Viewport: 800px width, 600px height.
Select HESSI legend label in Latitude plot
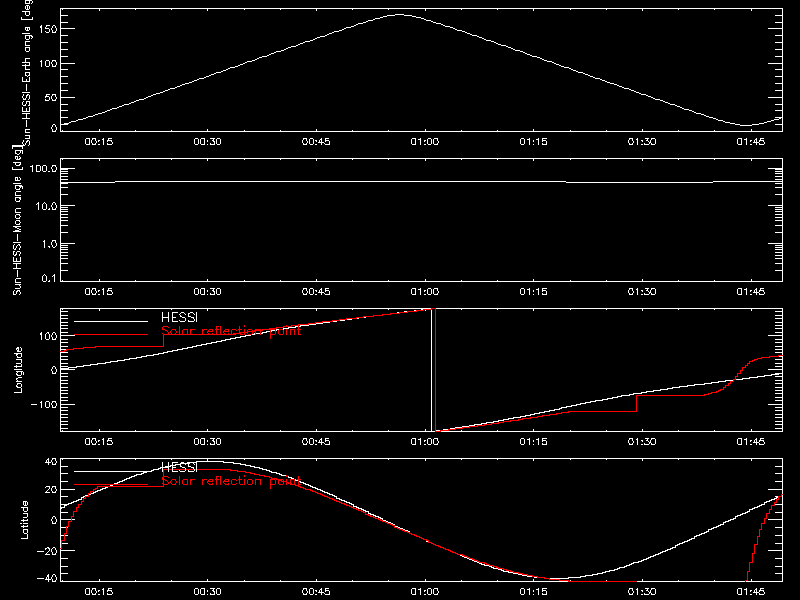179,467
